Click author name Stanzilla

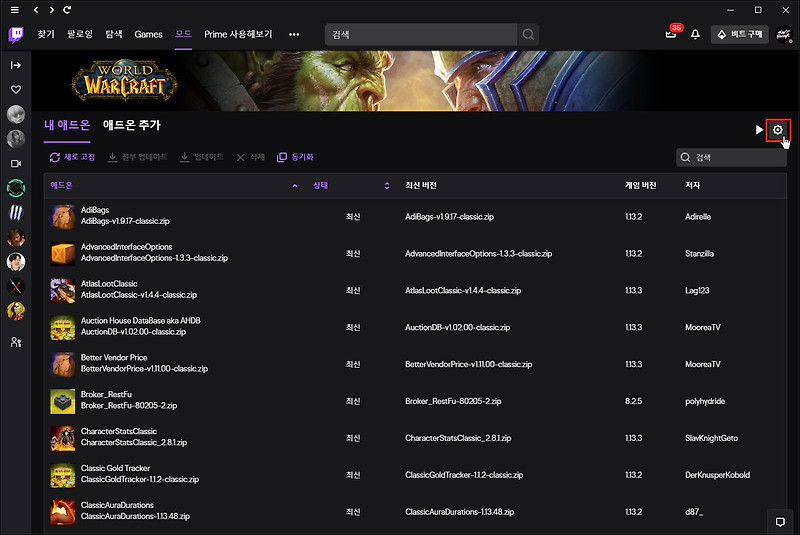click(x=699, y=253)
